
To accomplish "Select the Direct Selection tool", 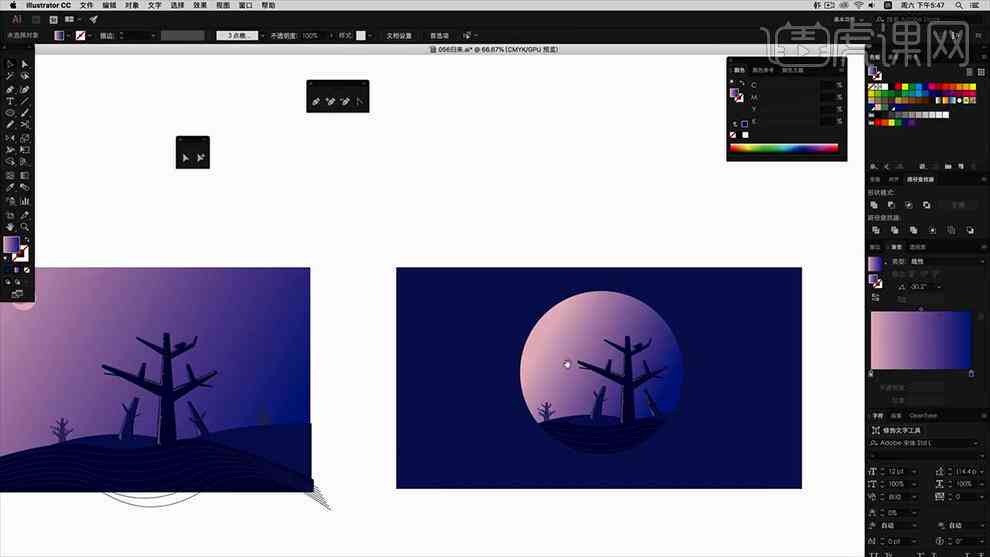I will [25, 64].
